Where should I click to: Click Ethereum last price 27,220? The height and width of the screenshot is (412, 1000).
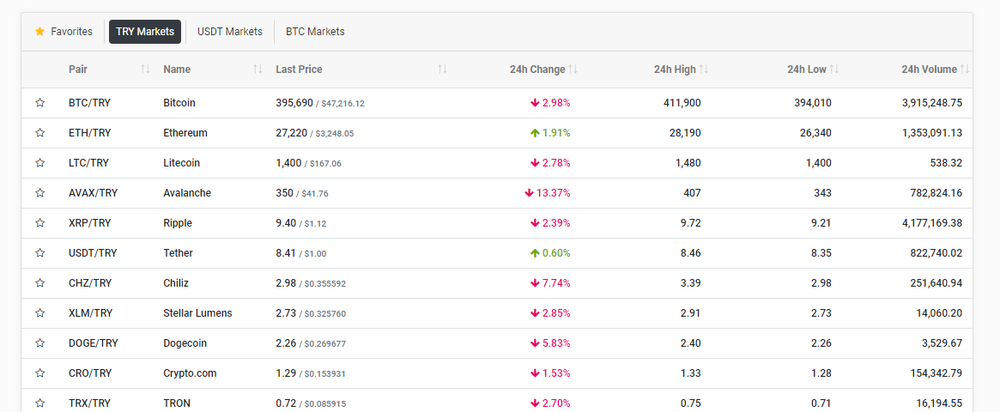pyautogui.click(x=291, y=133)
